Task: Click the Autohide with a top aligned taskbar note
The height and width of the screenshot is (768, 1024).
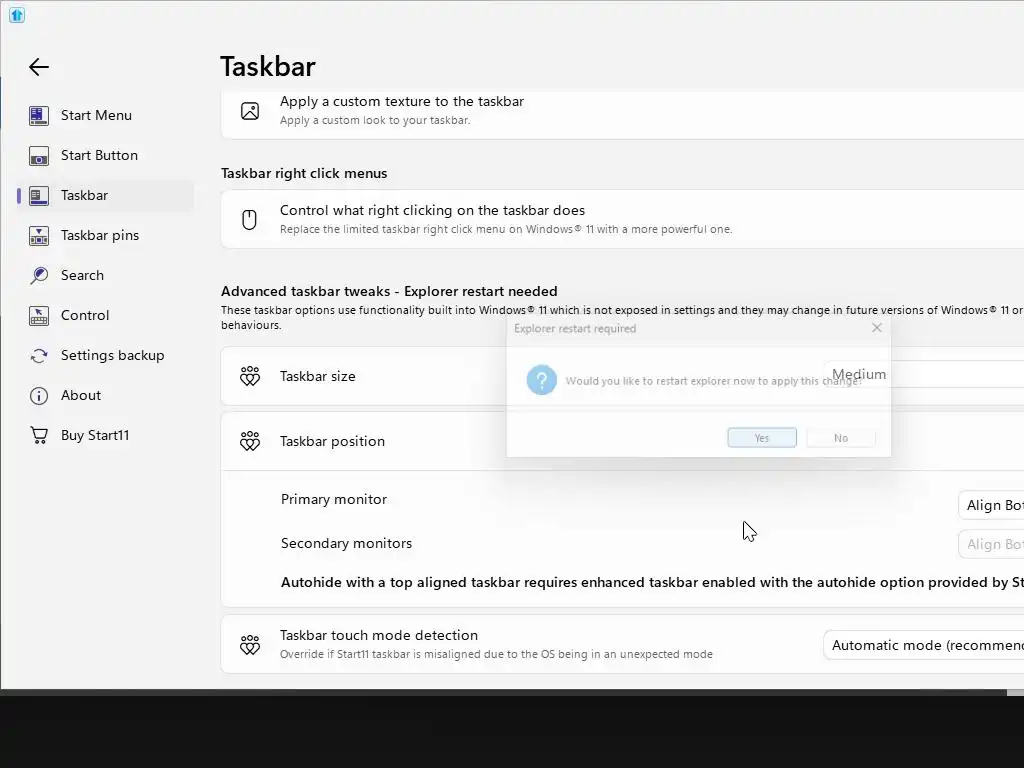Action: [x=652, y=583]
